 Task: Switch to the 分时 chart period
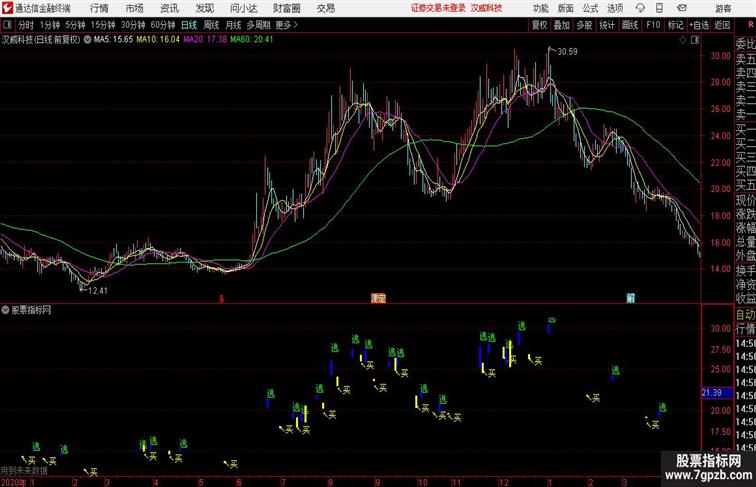[x=26, y=25]
